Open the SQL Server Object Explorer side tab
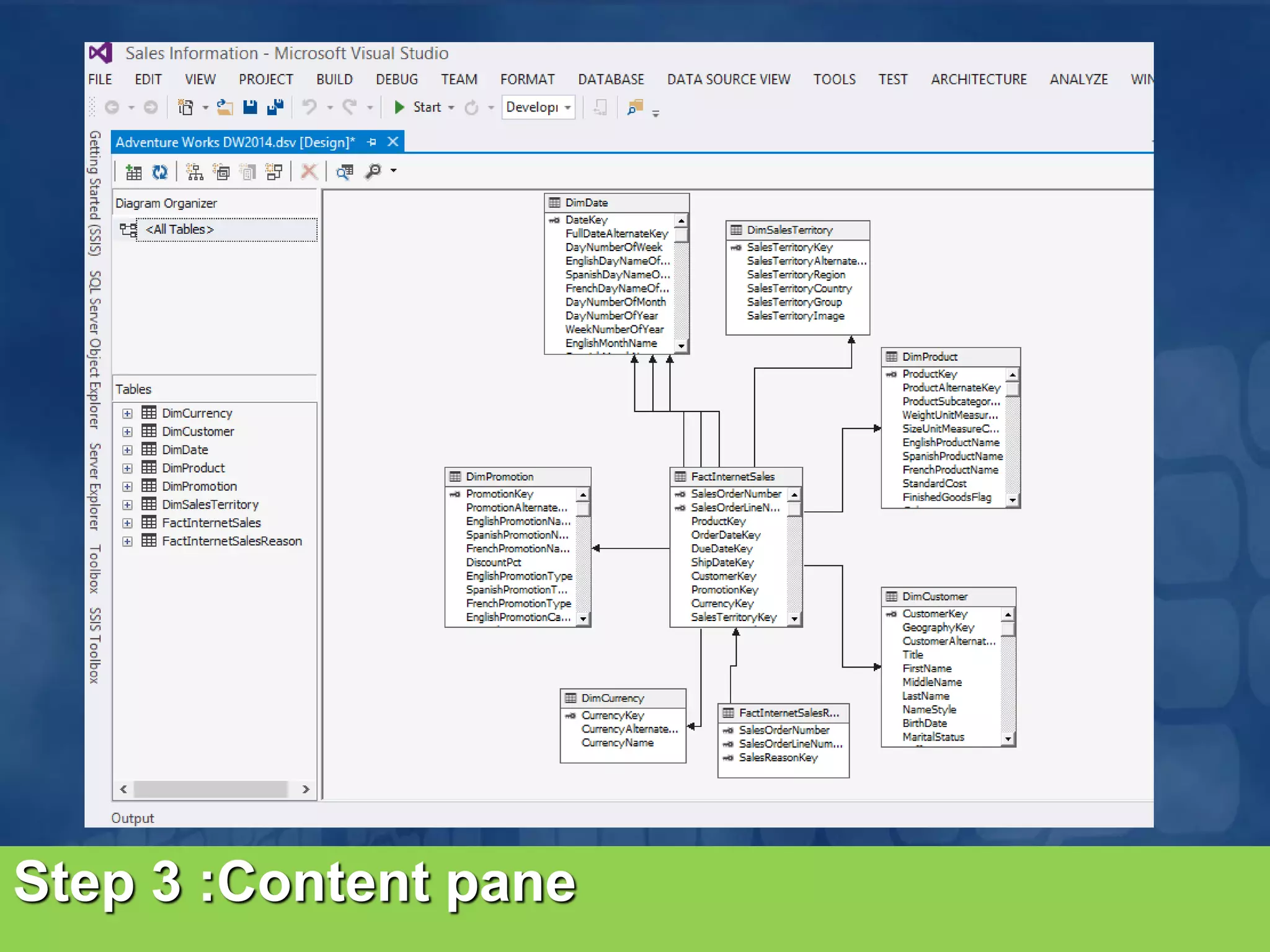Image resolution: width=1270 pixels, height=952 pixels. [94, 350]
